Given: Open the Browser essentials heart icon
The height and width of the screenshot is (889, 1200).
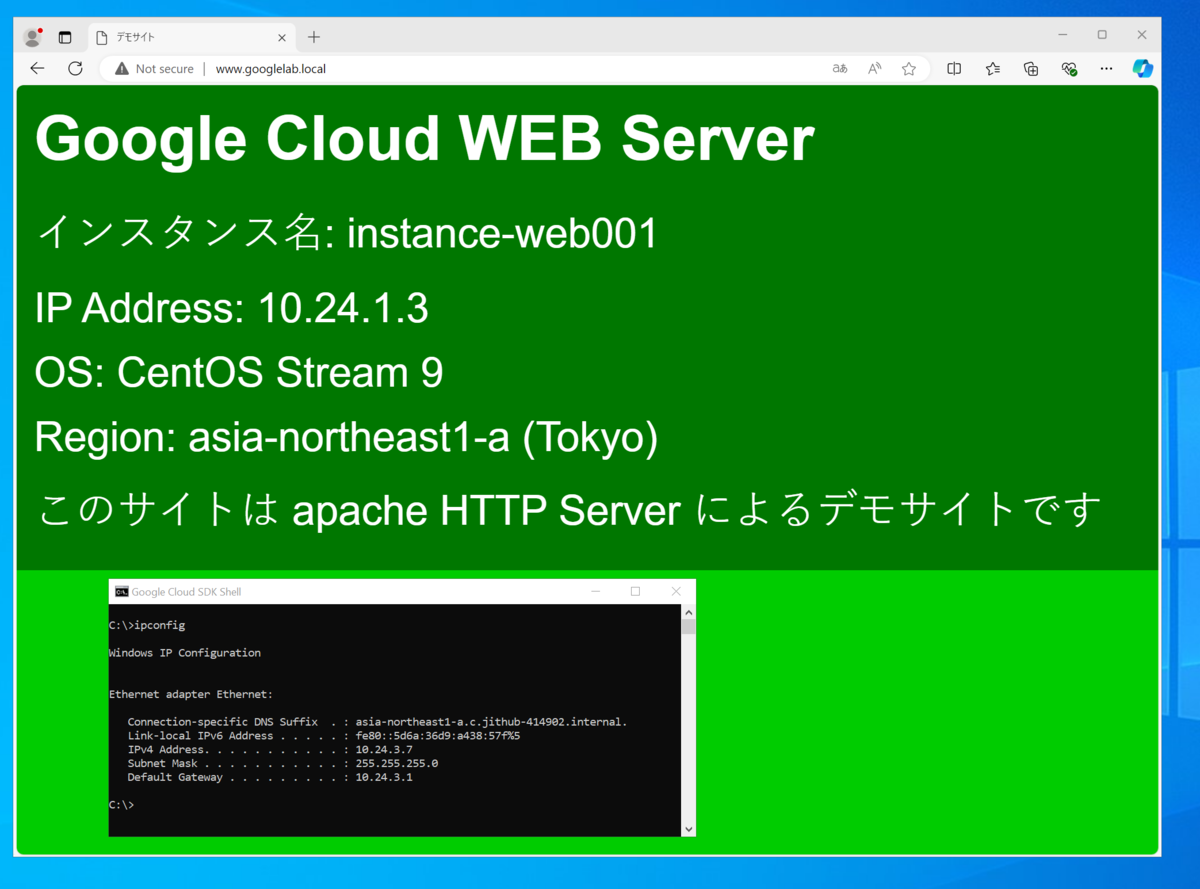Looking at the screenshot, I should point(1068,69).
